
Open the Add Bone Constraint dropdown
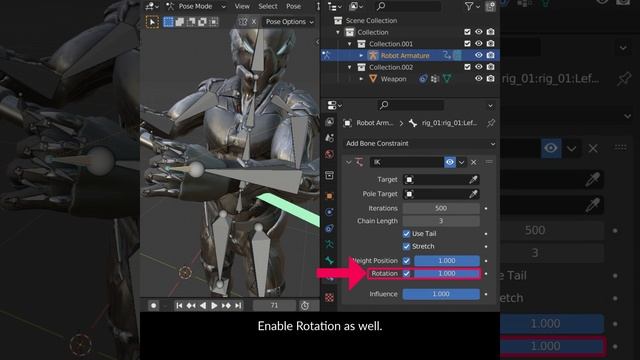pyautogui.click(x=420, y=144)
